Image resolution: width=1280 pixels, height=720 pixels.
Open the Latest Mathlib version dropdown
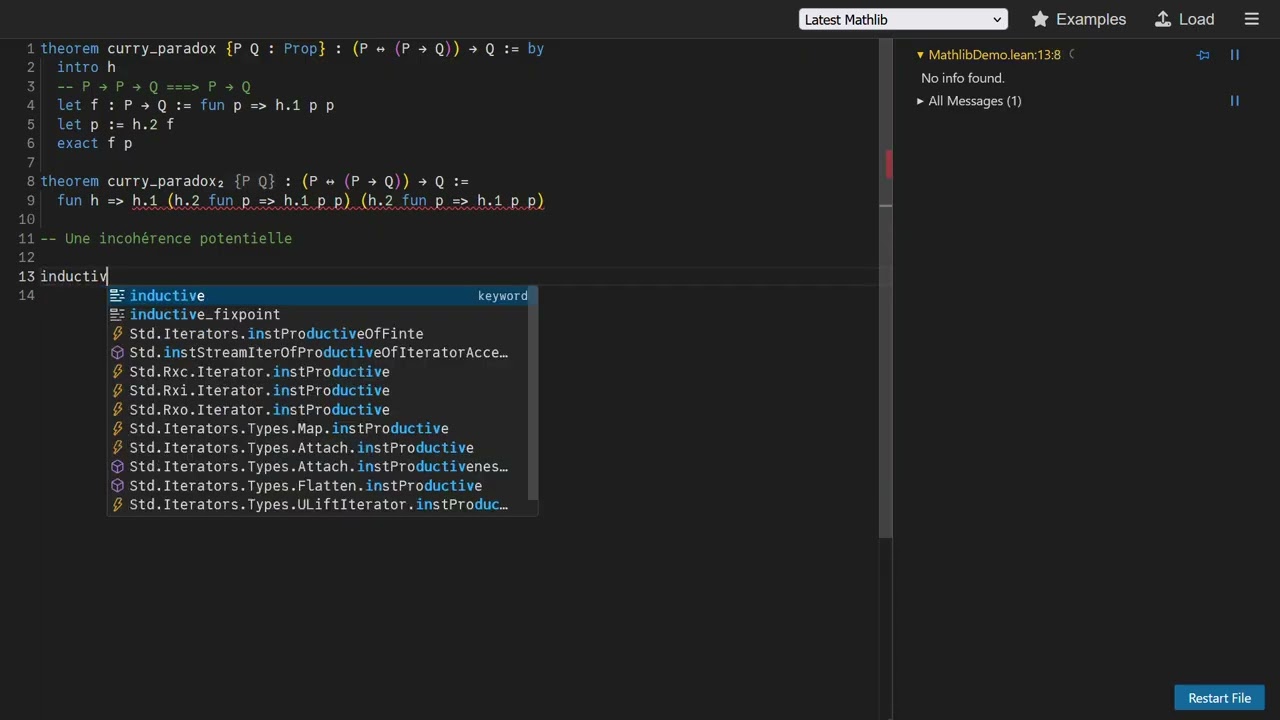[903, 19]
